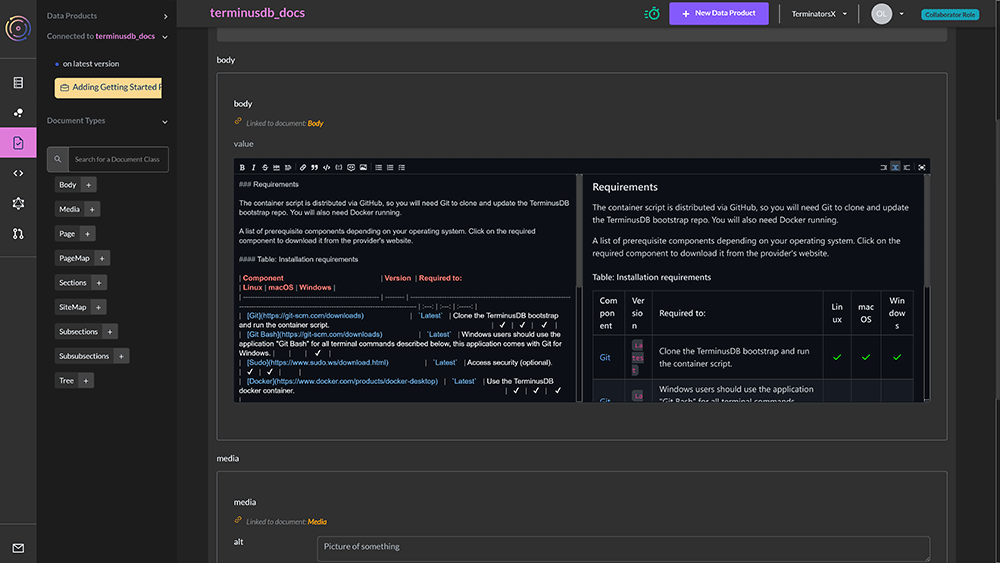Select the Page document type
Screen dimensions: 1000x563
point(67,233)
